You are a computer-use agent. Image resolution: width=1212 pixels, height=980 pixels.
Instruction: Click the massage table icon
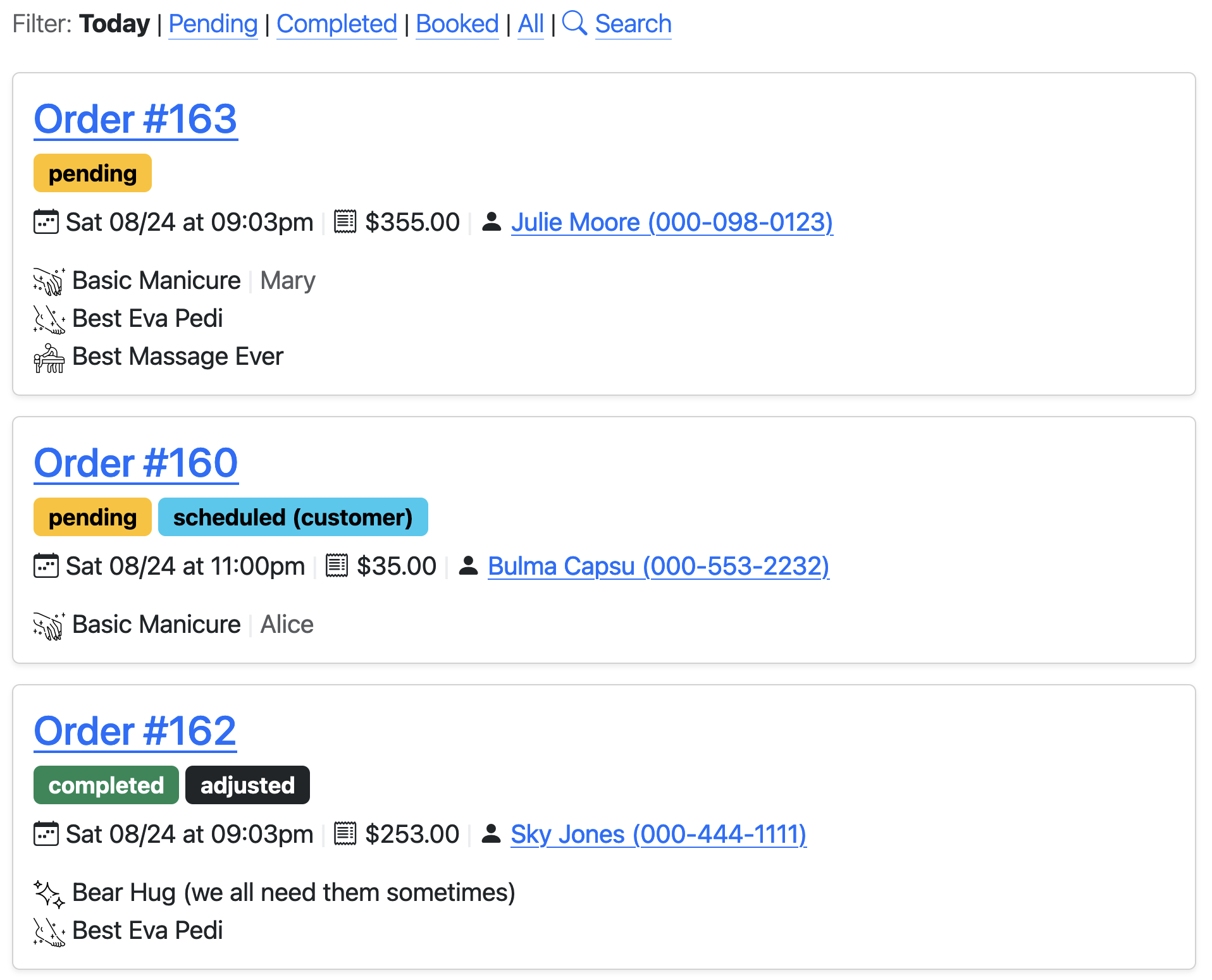click(x=49, y=358)
